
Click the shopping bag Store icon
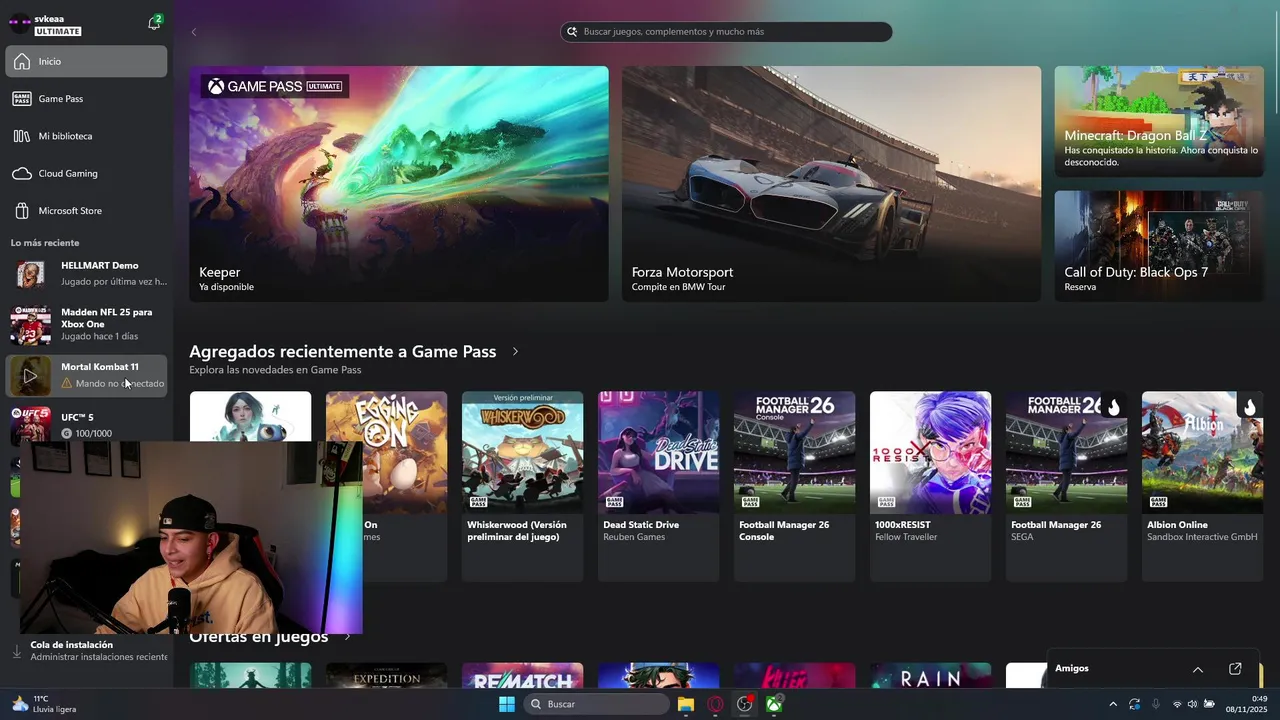[x=22, y=211]
